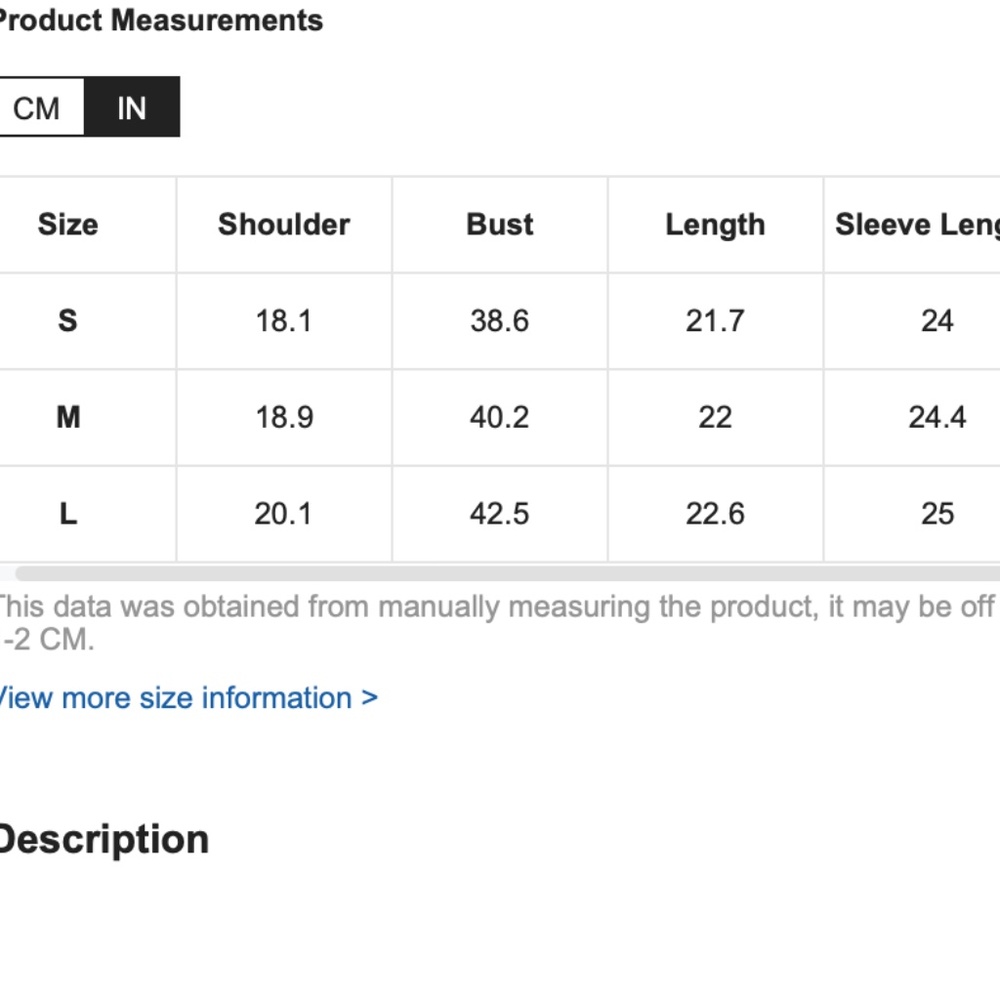Click the Description section heading

pos(104,840)
